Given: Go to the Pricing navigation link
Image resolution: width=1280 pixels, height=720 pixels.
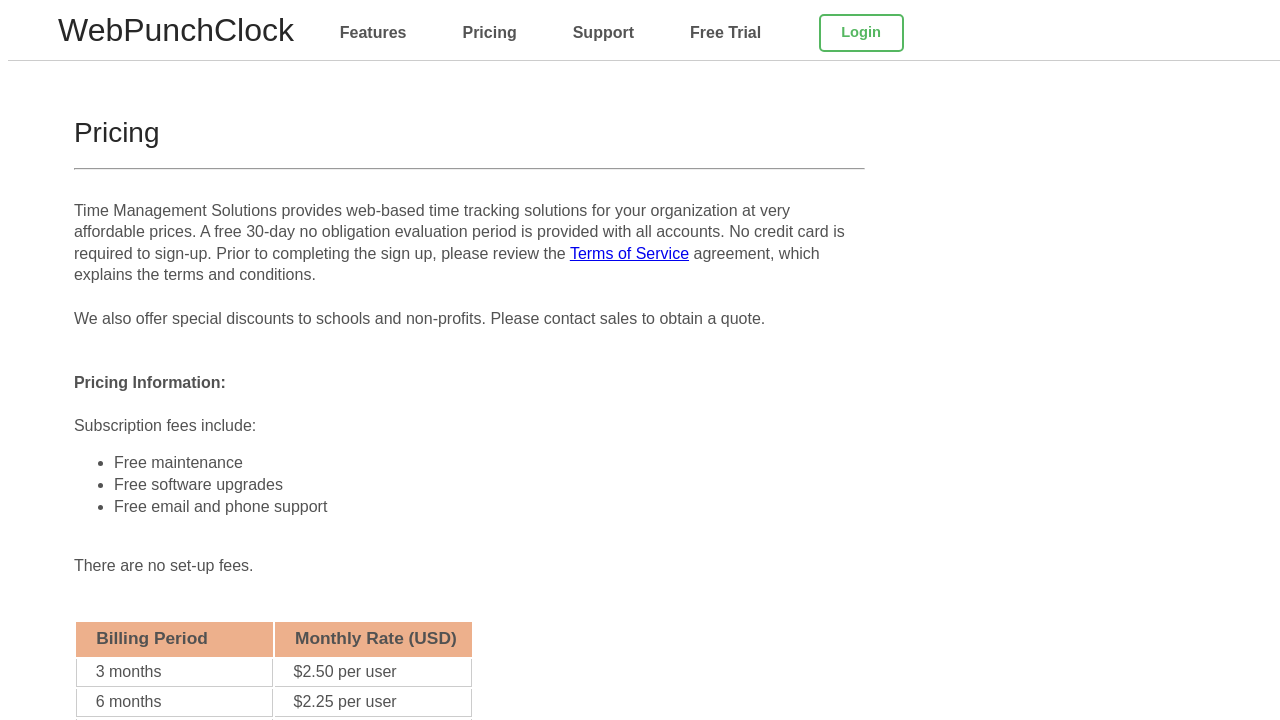Looking at the screenshot, I should pyautogui.click(x=489, y=33).
